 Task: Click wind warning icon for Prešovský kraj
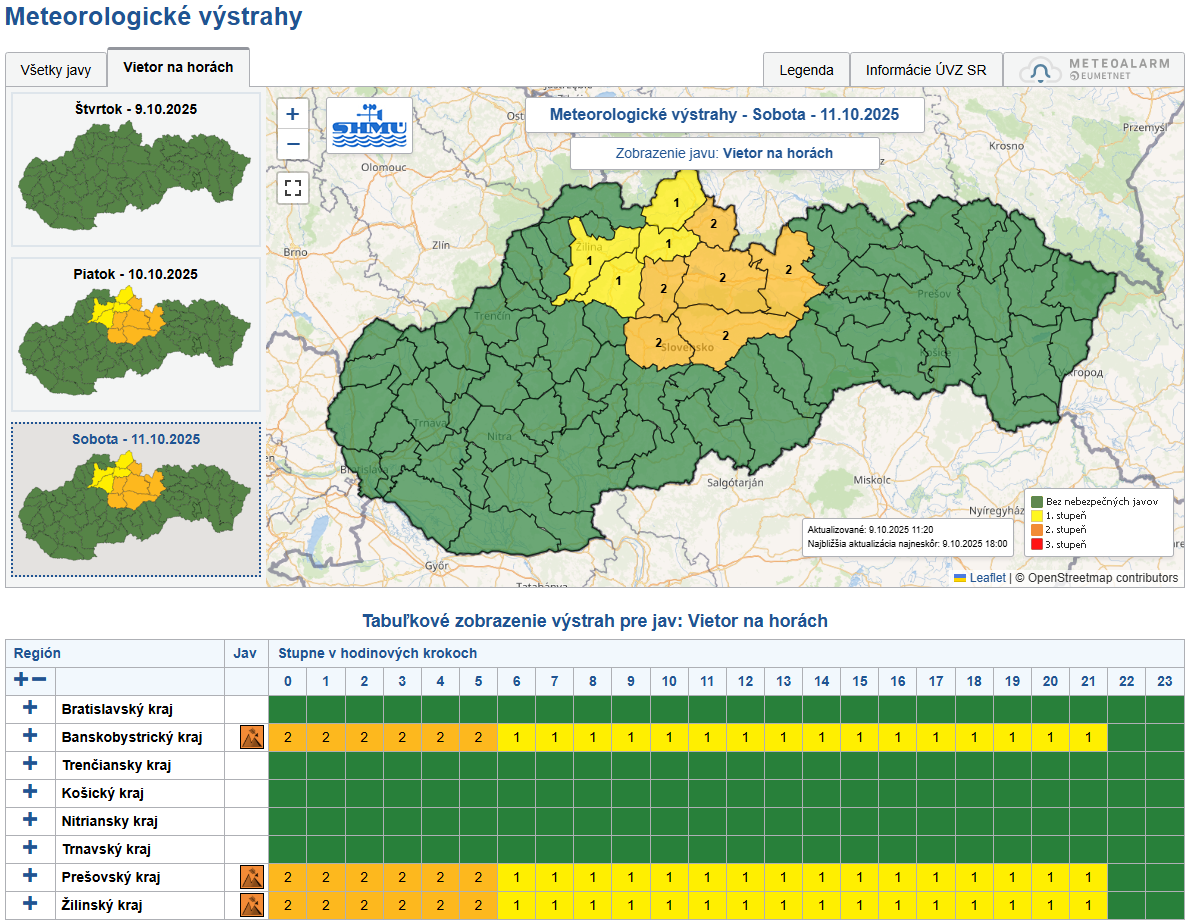pyautogui.click(x=251, y=878)
